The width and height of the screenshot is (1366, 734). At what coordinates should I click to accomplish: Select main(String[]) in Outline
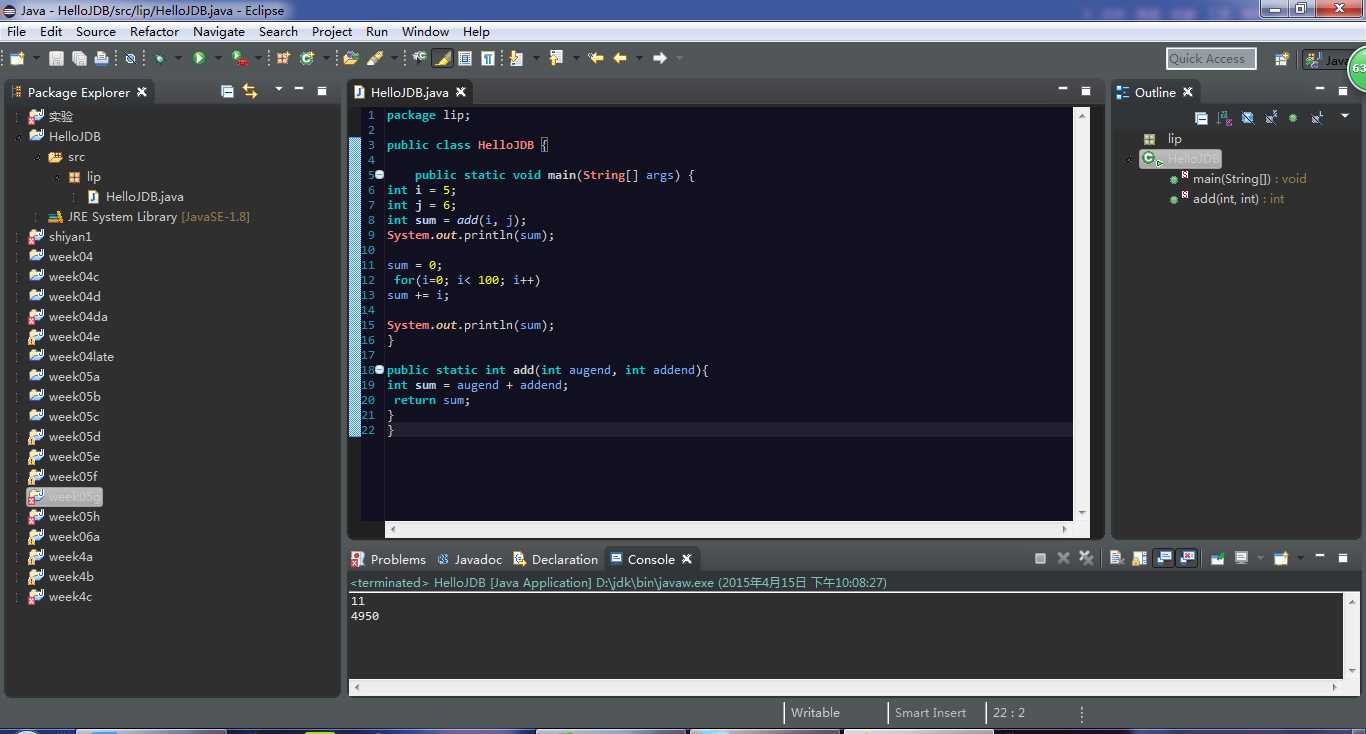click(x=1238, y=179)
